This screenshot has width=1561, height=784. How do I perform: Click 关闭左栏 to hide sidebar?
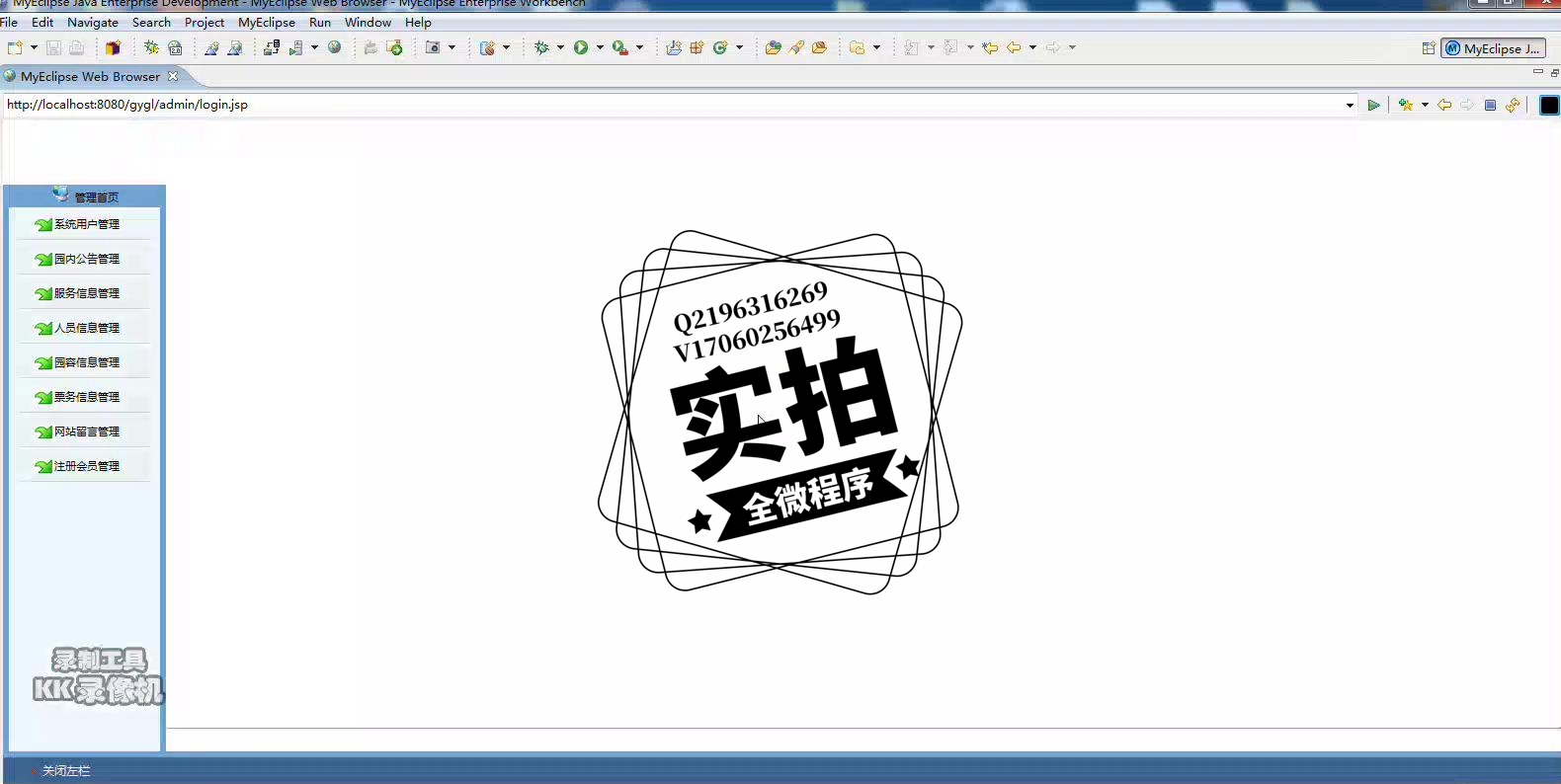65,771
